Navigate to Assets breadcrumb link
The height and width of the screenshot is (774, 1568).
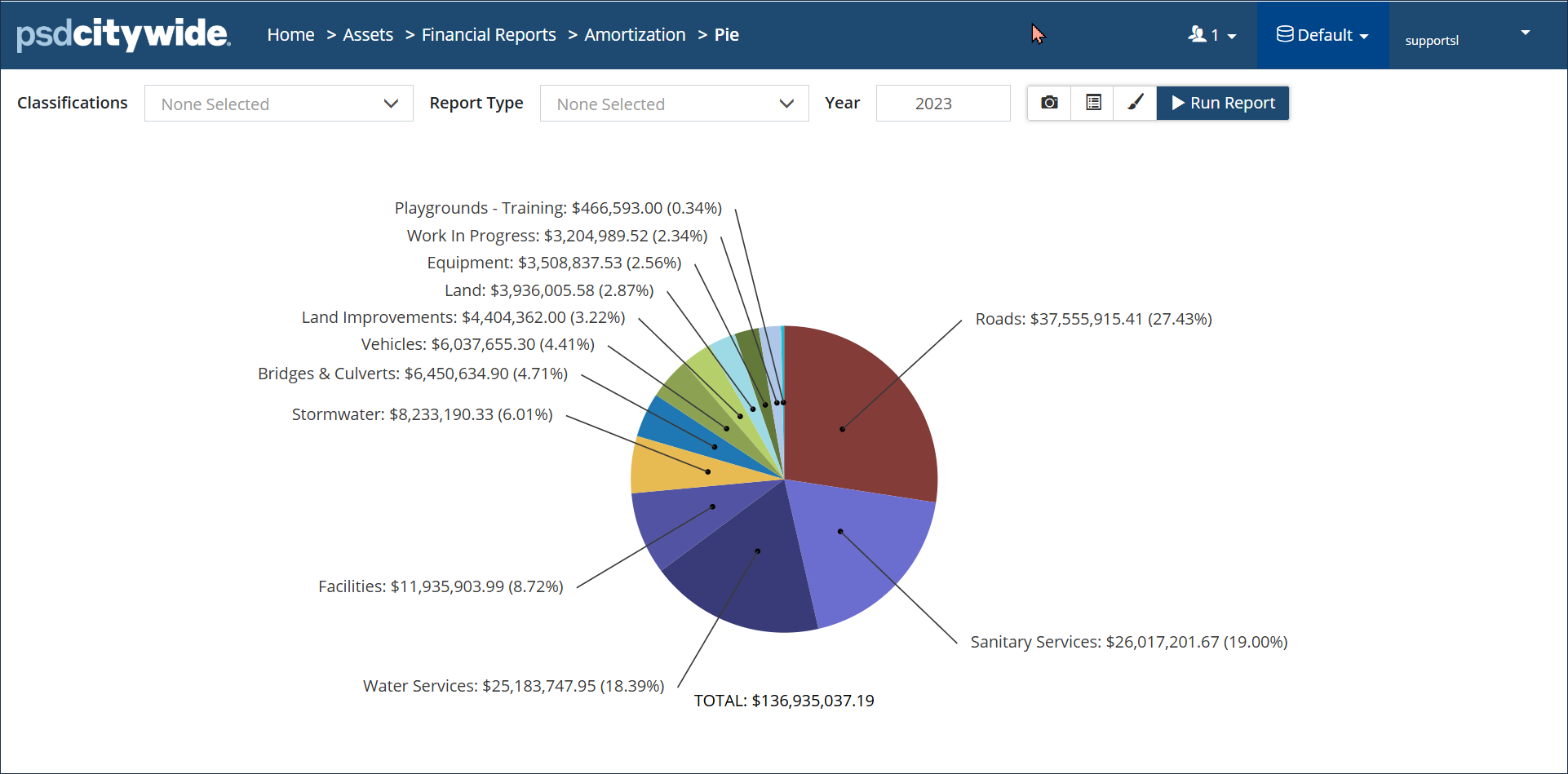368,35
